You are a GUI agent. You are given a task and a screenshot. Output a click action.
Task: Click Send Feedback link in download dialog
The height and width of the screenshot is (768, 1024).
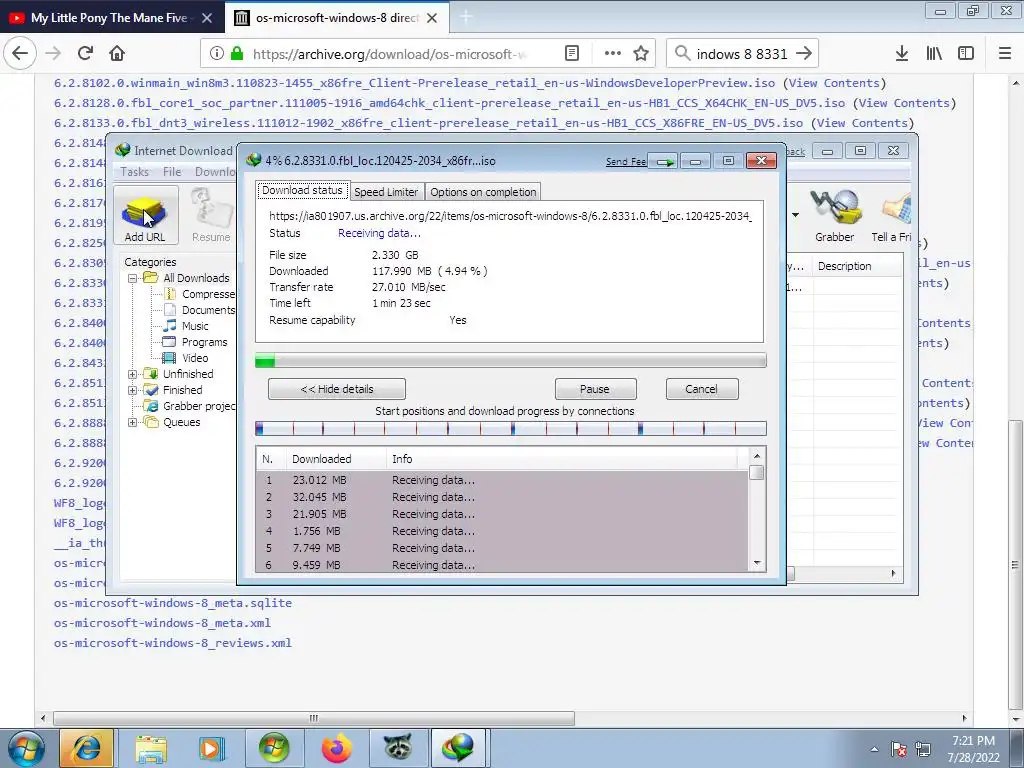[626, 161]
